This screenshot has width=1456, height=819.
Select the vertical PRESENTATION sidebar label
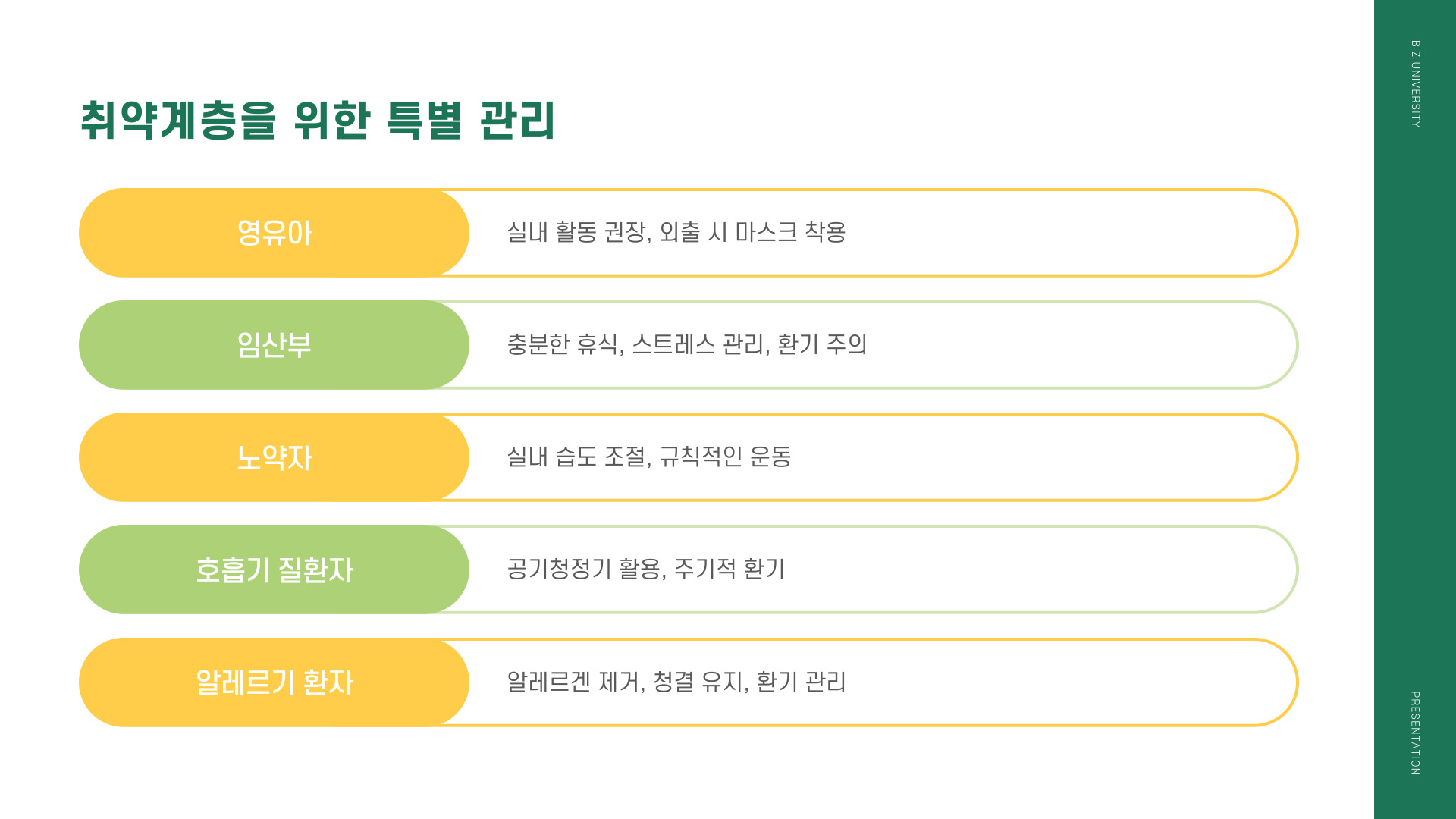coord(1415,733)
